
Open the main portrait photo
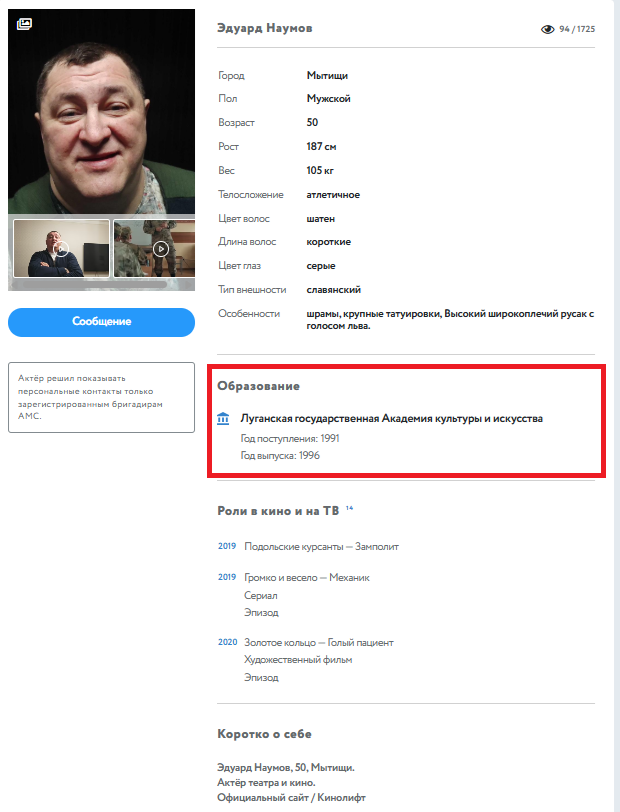[102, 111]
